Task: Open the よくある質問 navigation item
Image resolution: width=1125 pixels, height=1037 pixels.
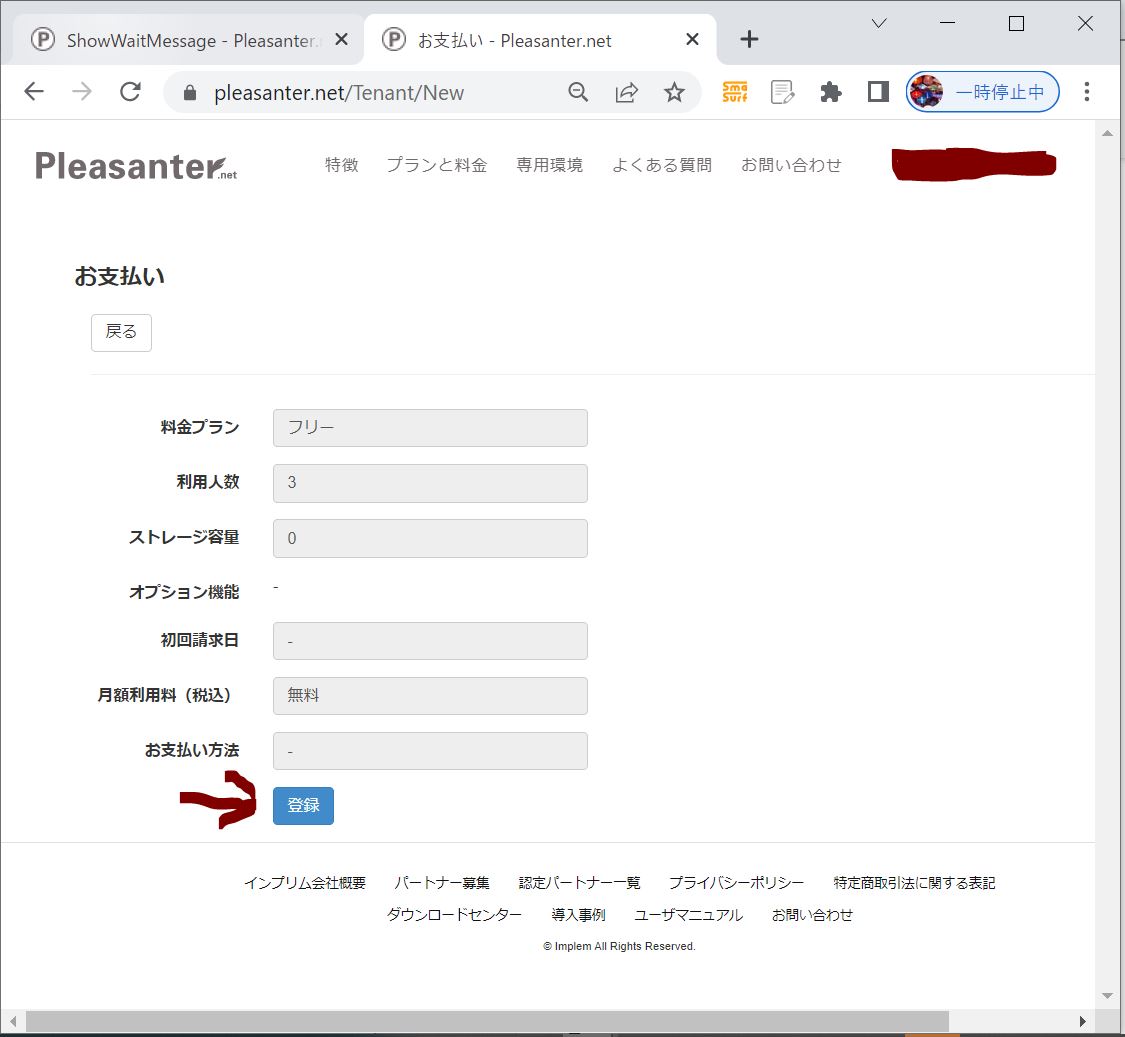Action: click(x=662, y=165)
